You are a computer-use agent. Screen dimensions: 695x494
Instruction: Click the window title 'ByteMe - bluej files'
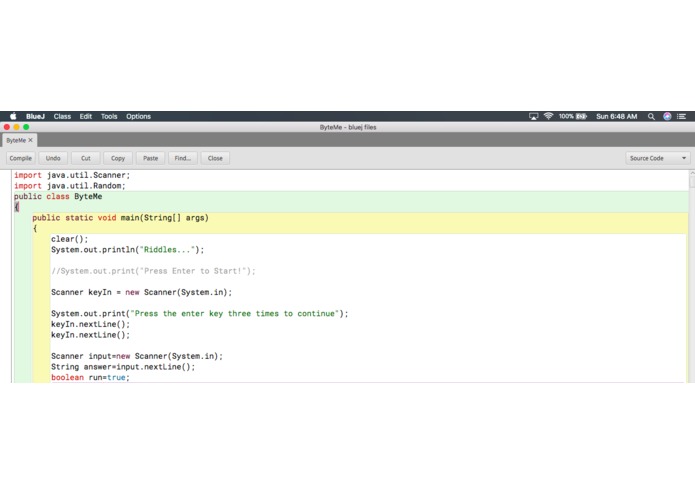tap(348, 127)
